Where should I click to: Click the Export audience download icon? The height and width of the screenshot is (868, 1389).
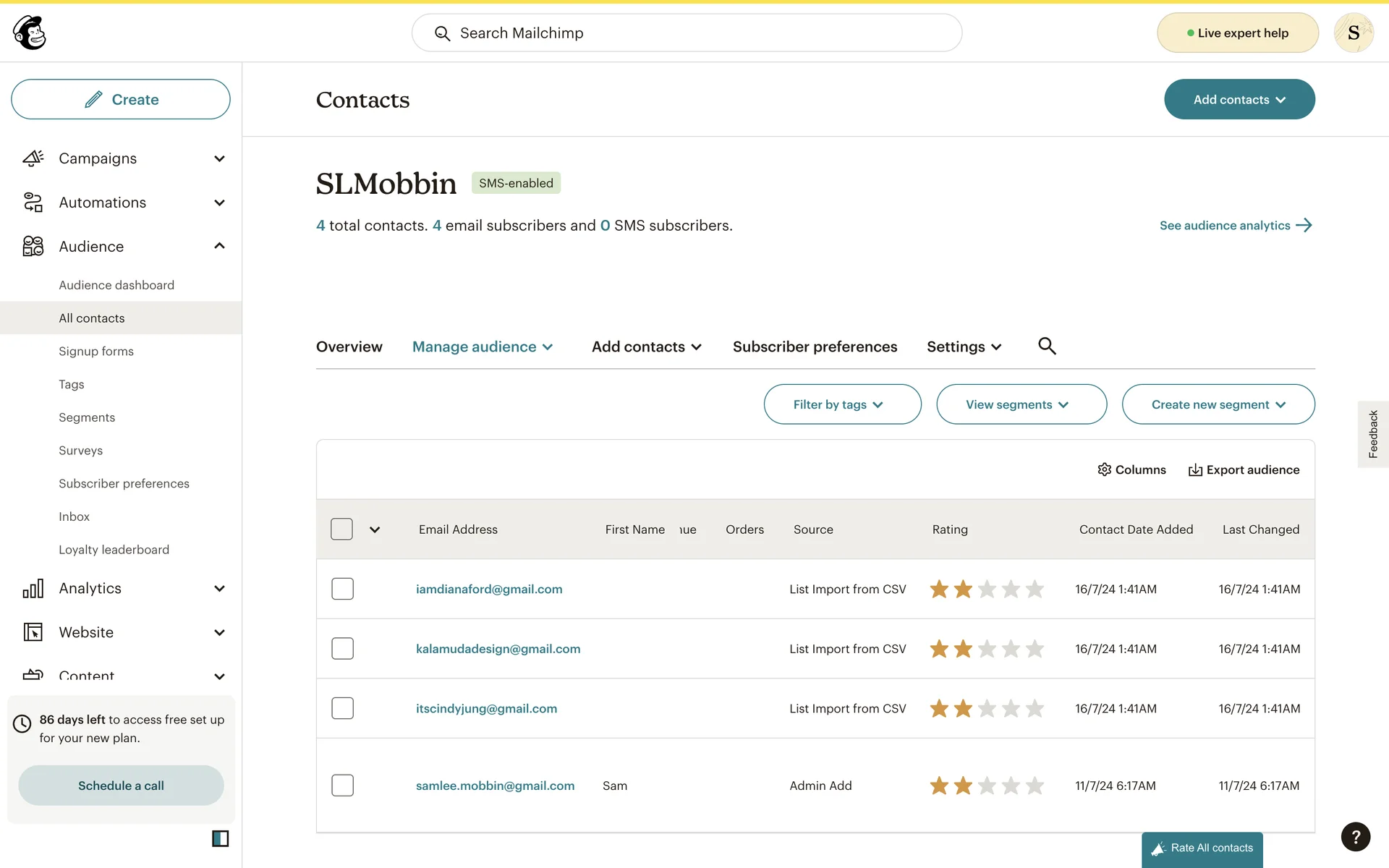(1195, 470)
